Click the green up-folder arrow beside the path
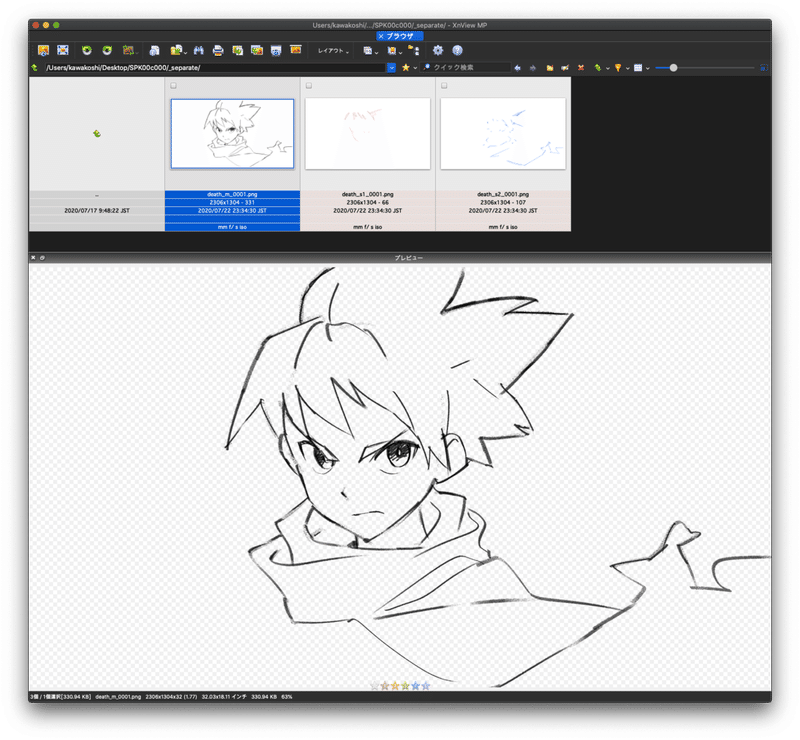This screenshot has width=800, height=740. (x=35, y=67)
